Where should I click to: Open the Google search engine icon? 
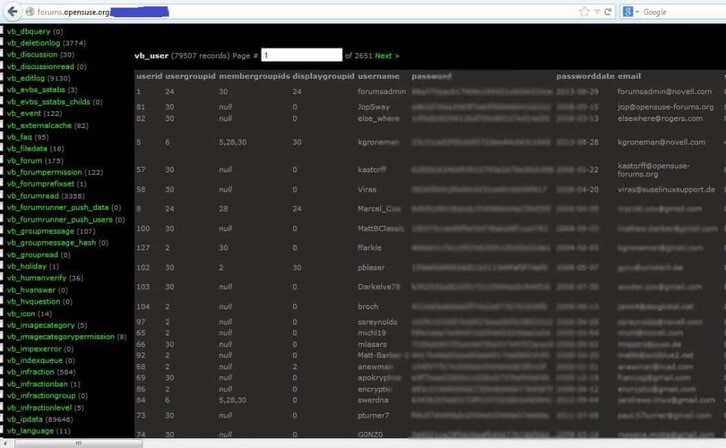(628, 12)
